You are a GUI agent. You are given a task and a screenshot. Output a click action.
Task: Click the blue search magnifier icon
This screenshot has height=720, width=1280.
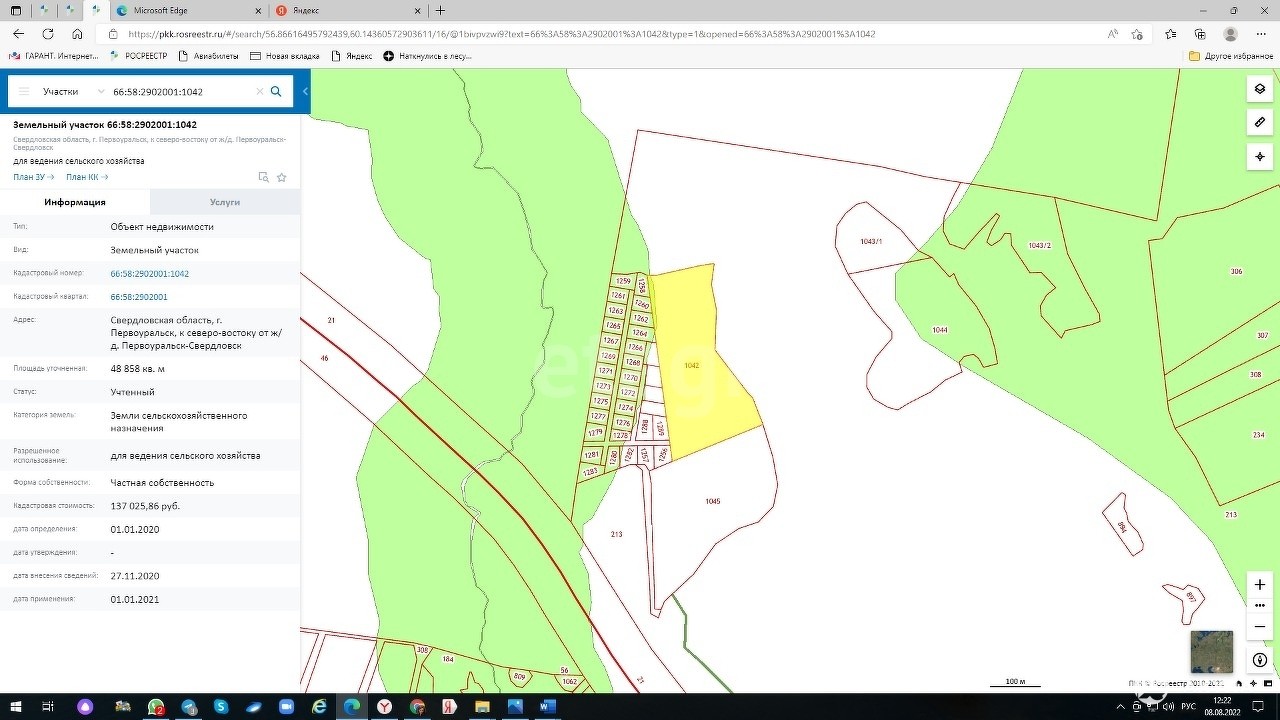pyautogui.click(x=276, y=91)
